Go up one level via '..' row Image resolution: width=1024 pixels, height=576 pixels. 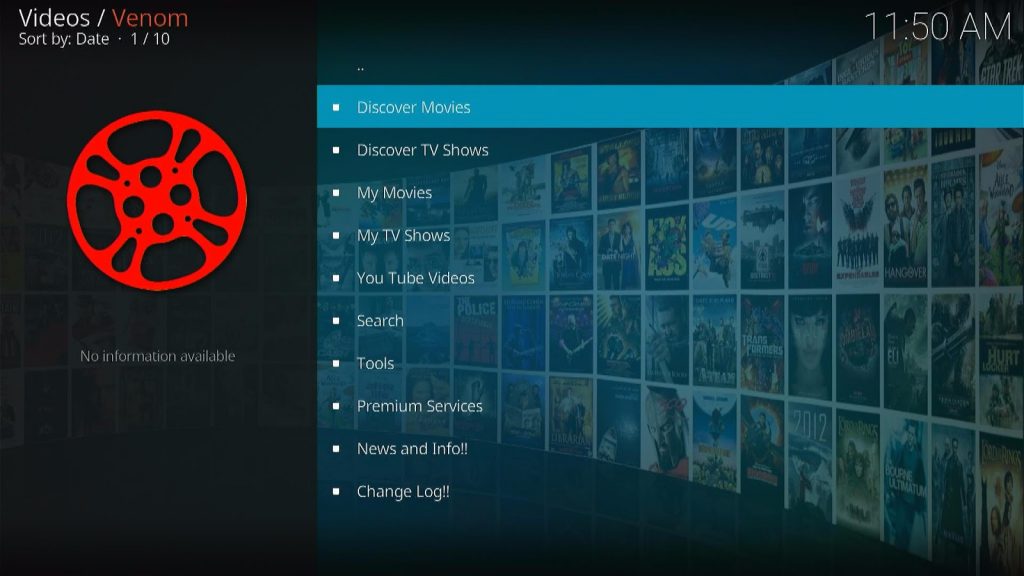670,65
